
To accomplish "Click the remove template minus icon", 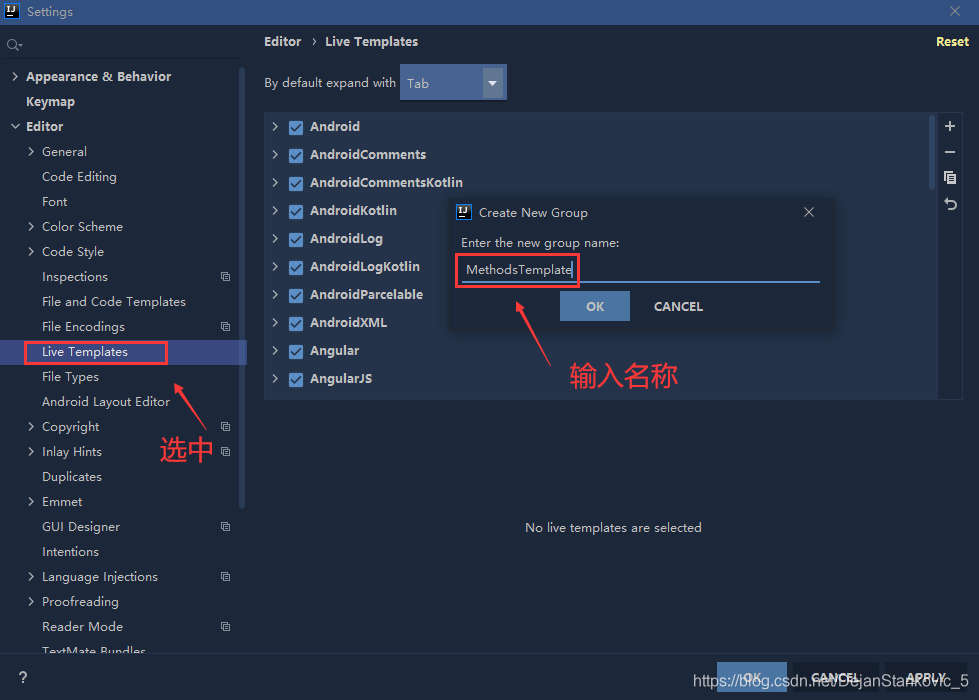I will click(x=950, y=152).
